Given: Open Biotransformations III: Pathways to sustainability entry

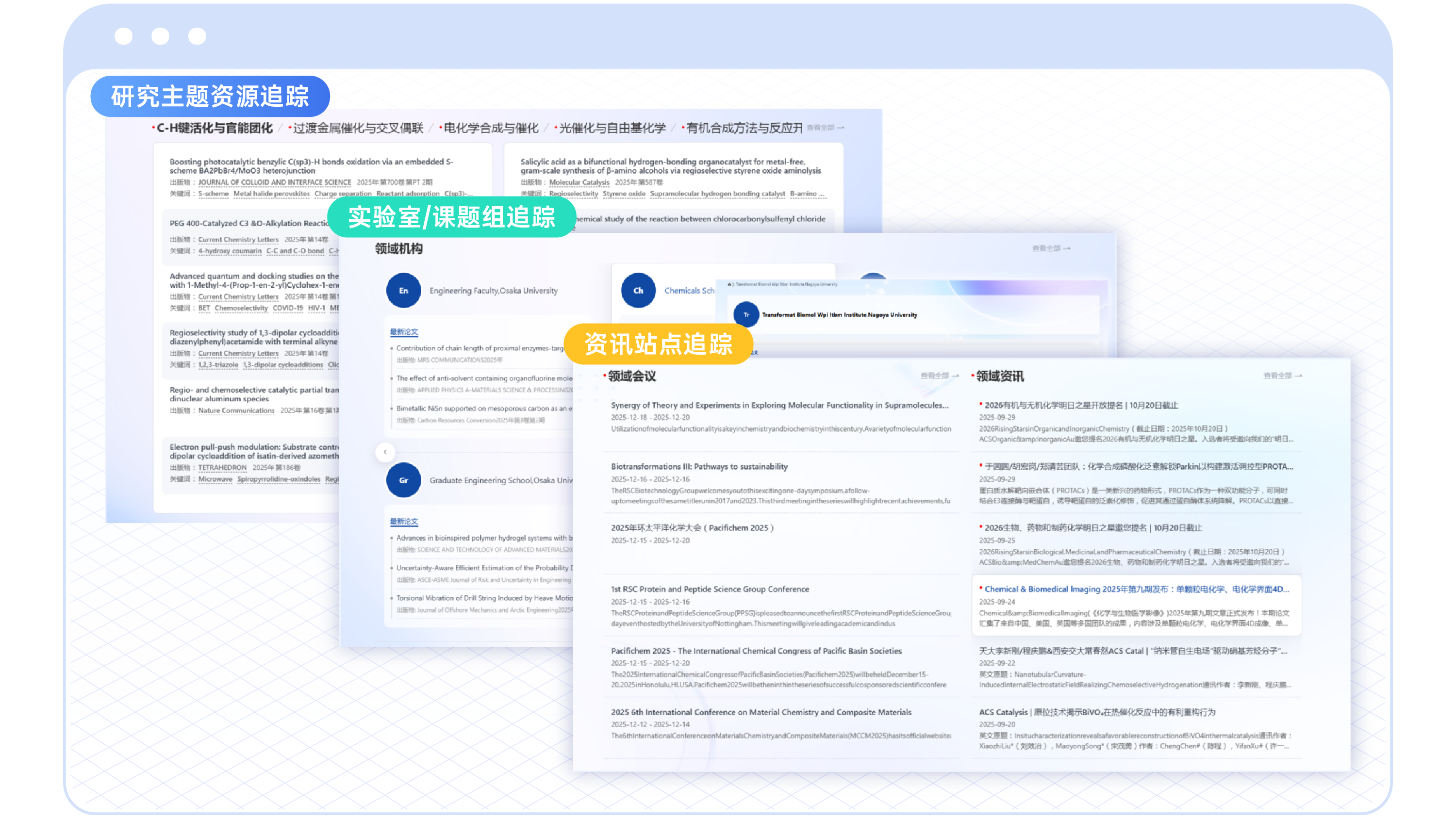Looking at the screenshot, I should pos(698,466).
